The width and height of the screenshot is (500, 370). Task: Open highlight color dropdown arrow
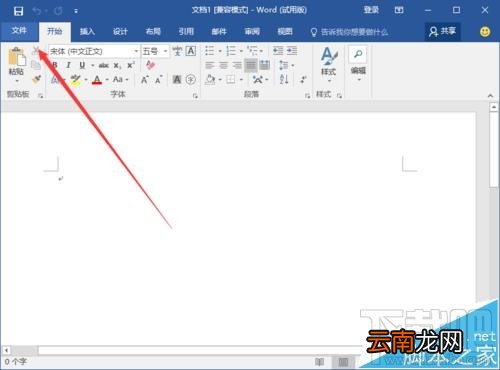tap(86, 80)
